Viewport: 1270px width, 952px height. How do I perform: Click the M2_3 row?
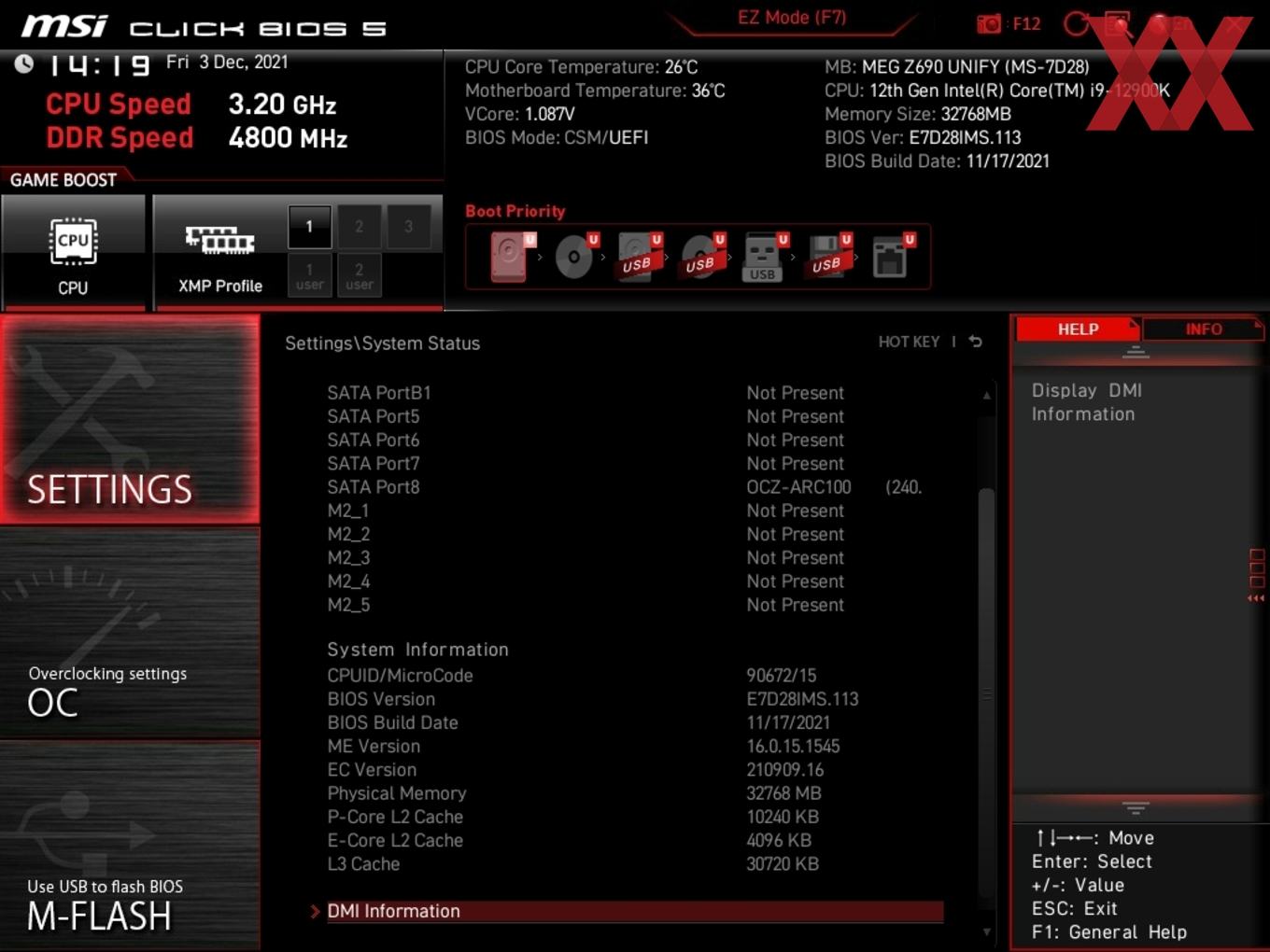pos(586,557)
